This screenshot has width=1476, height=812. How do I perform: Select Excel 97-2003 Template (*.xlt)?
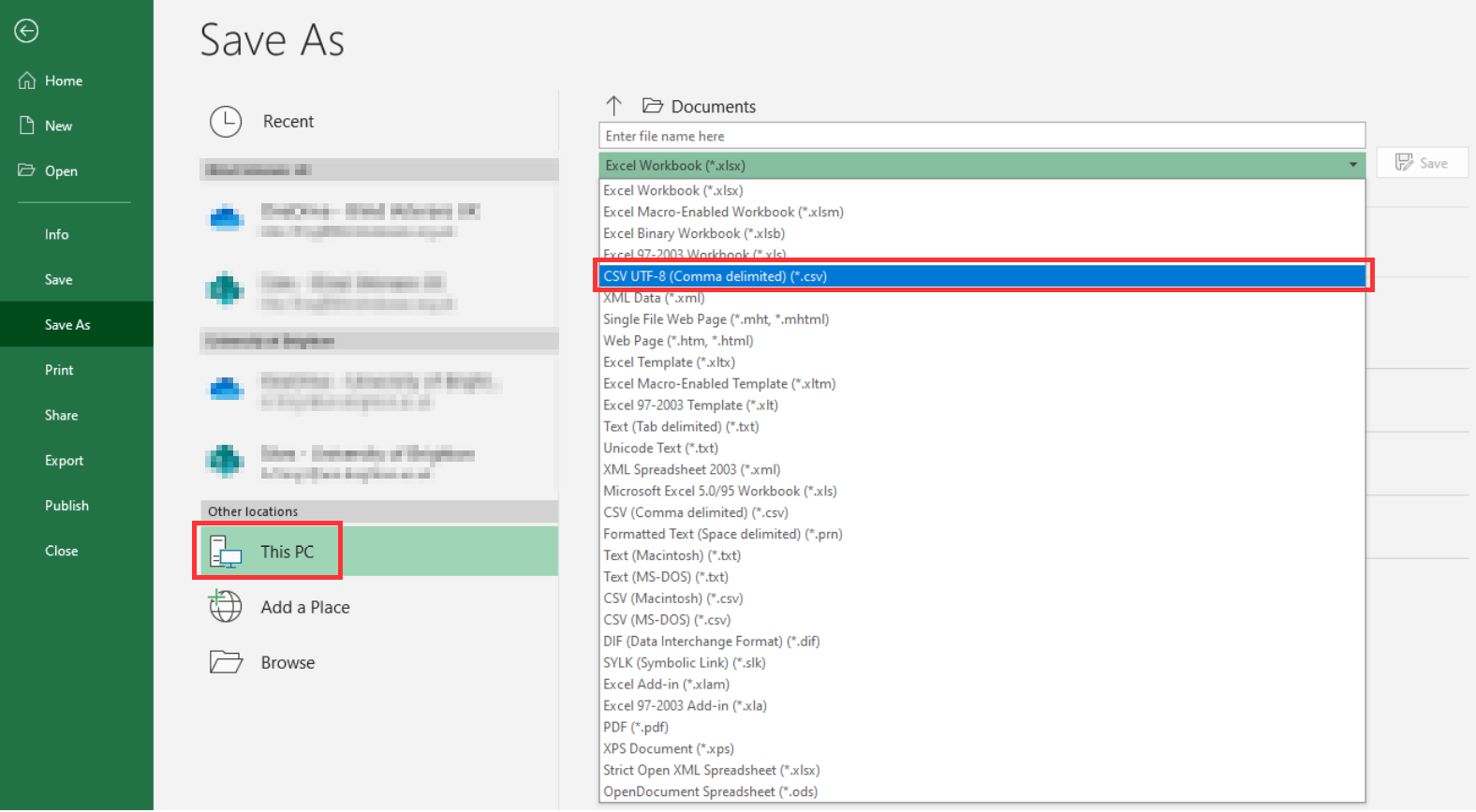coord(982,406)
